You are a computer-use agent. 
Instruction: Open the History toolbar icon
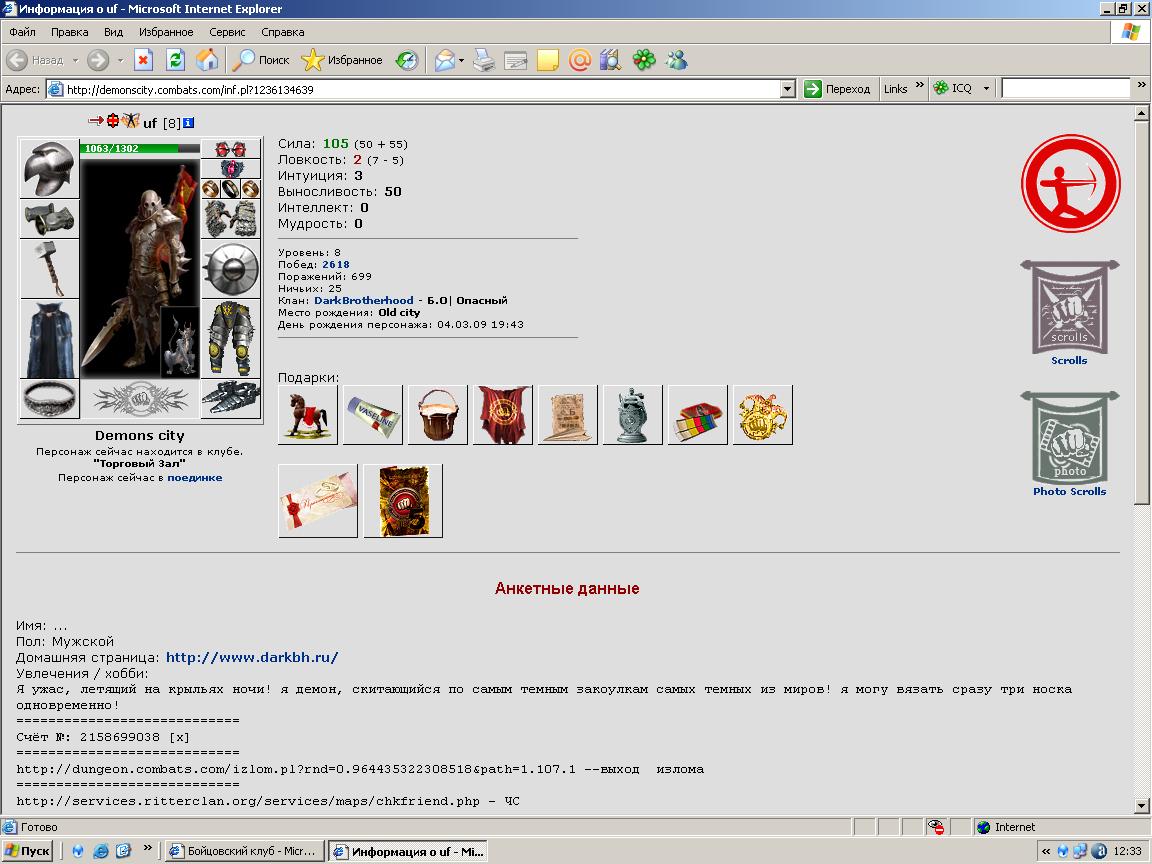pos(406,60)
